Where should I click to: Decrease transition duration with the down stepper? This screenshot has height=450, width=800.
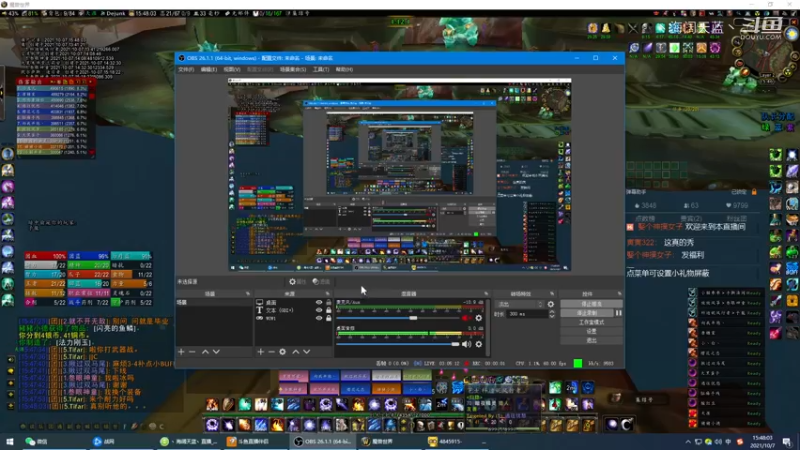[552, 316]
